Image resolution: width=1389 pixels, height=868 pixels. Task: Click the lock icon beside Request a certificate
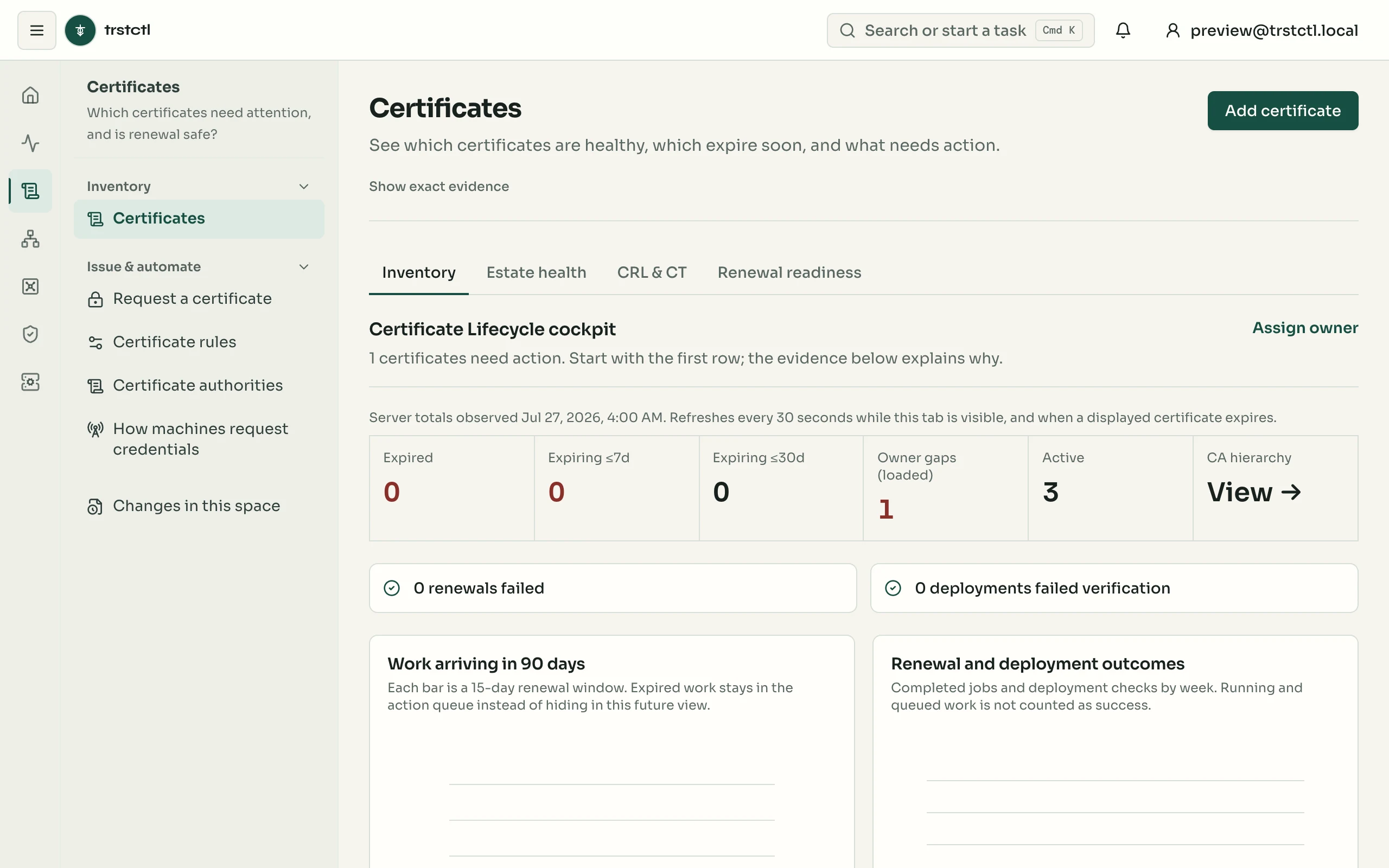pyautogui.click(x=95, y=299)
